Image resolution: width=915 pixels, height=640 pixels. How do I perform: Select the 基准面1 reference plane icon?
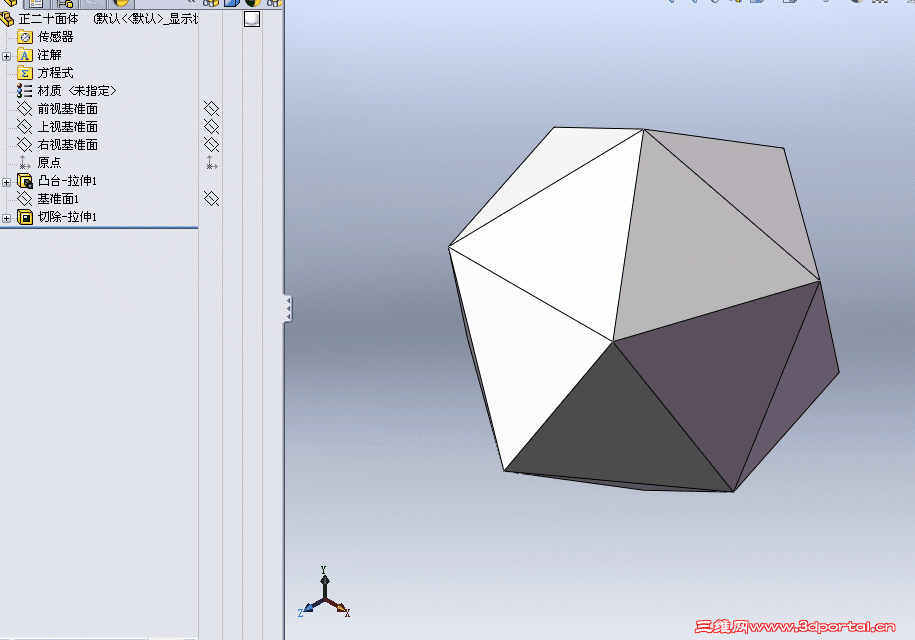coord(25,199)
